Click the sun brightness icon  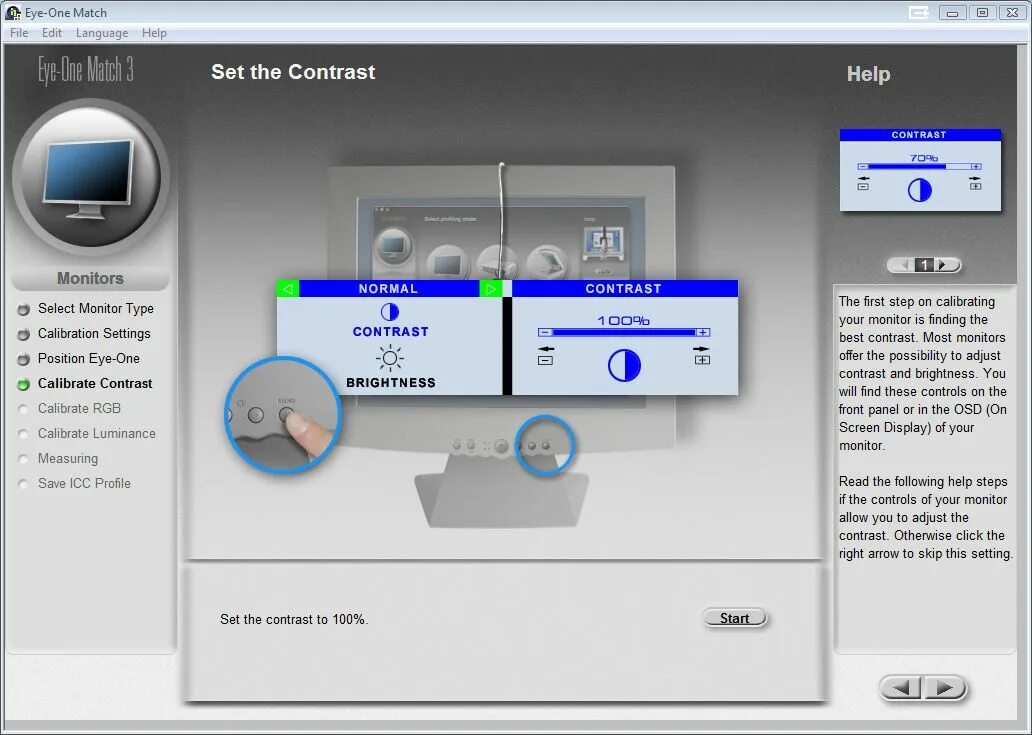[390, 359]
